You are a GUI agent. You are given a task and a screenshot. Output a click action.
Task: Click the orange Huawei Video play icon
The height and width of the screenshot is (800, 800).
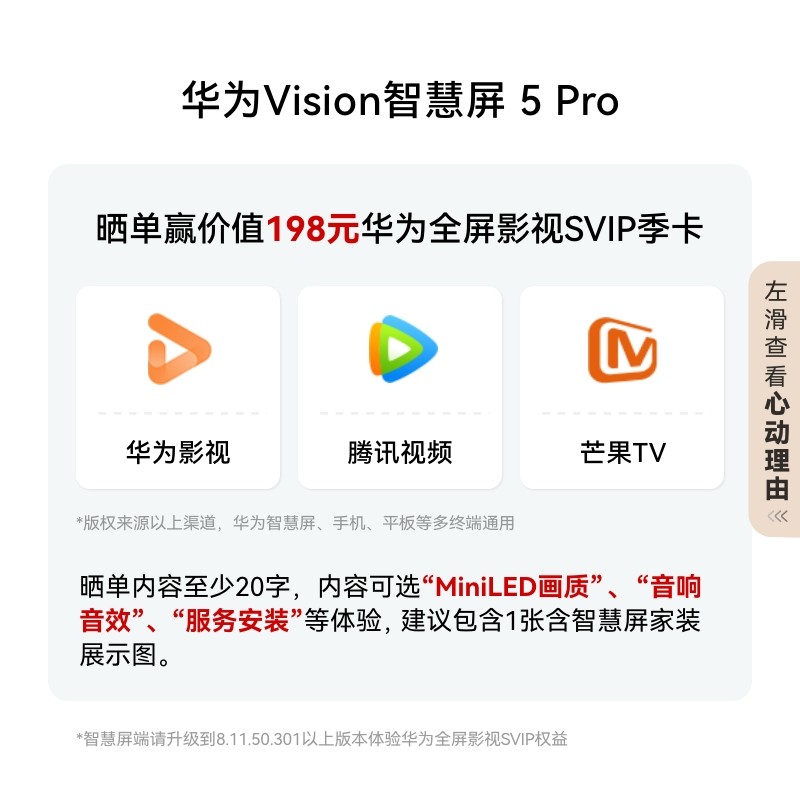(179, 349)
